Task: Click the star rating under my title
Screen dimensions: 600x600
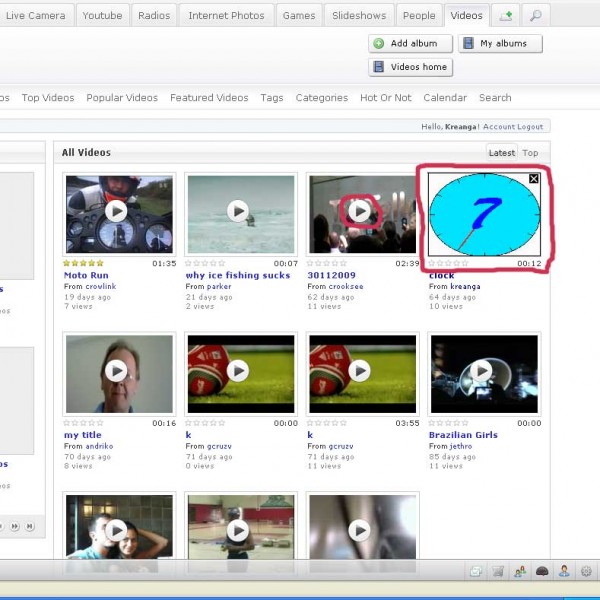Action: [83, 423]
